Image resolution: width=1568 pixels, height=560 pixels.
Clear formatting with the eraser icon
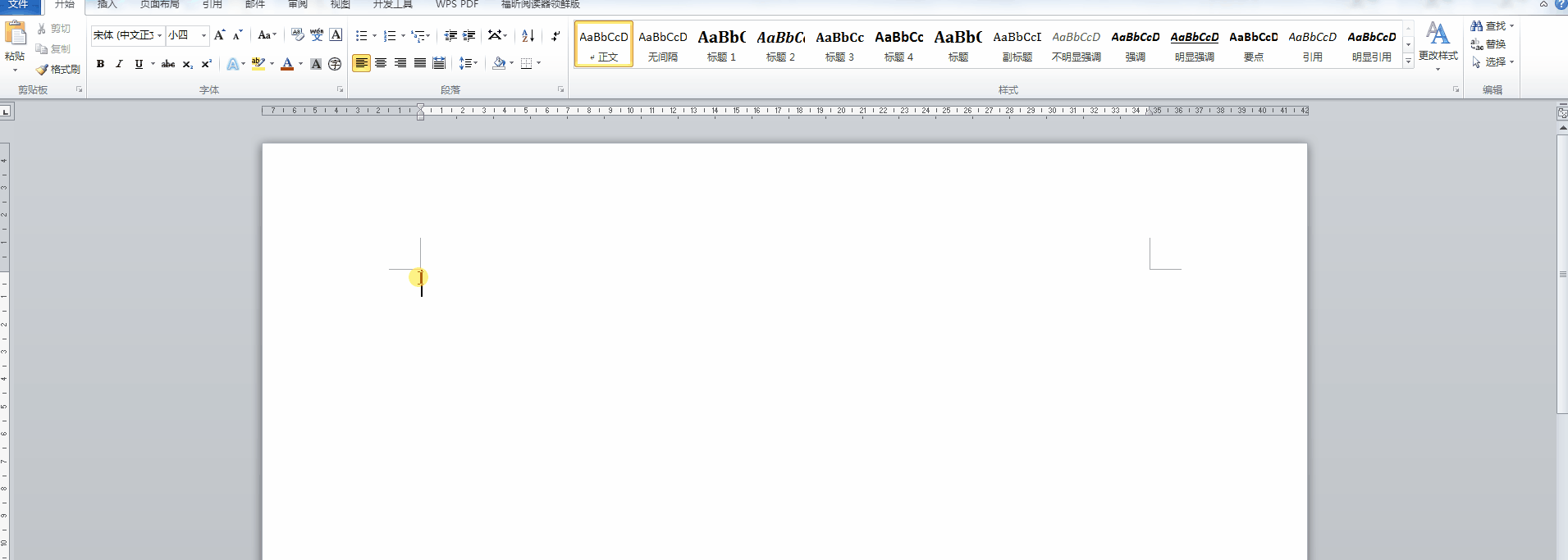[297, 35]
